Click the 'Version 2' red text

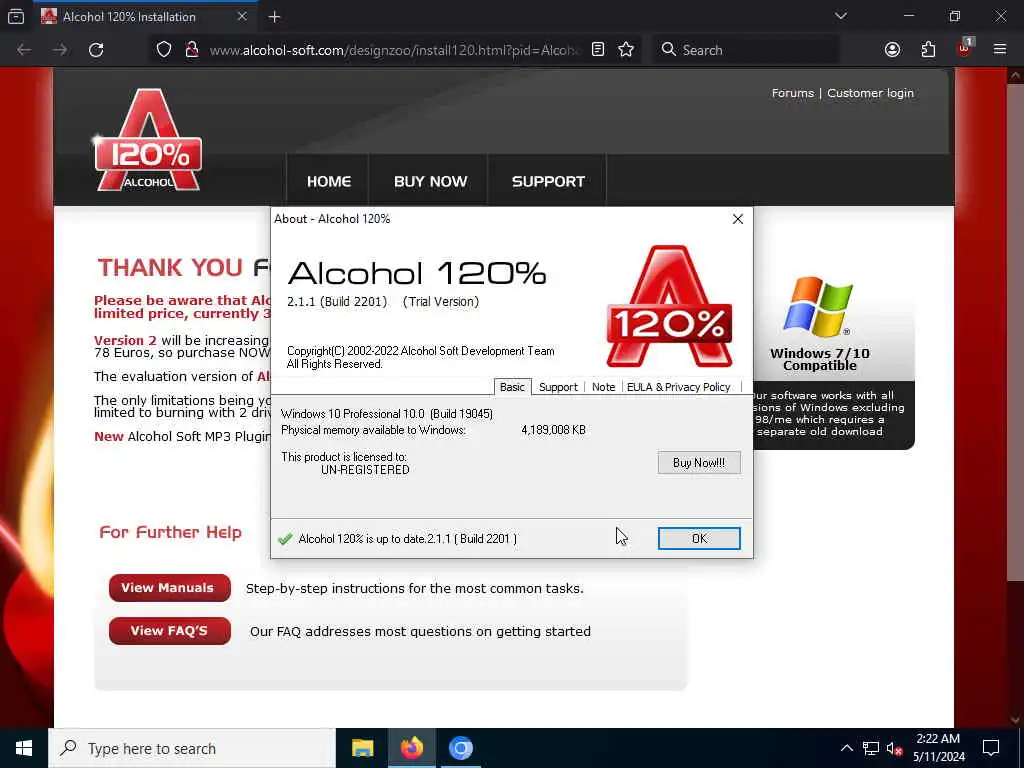click(x=125, y=340)
